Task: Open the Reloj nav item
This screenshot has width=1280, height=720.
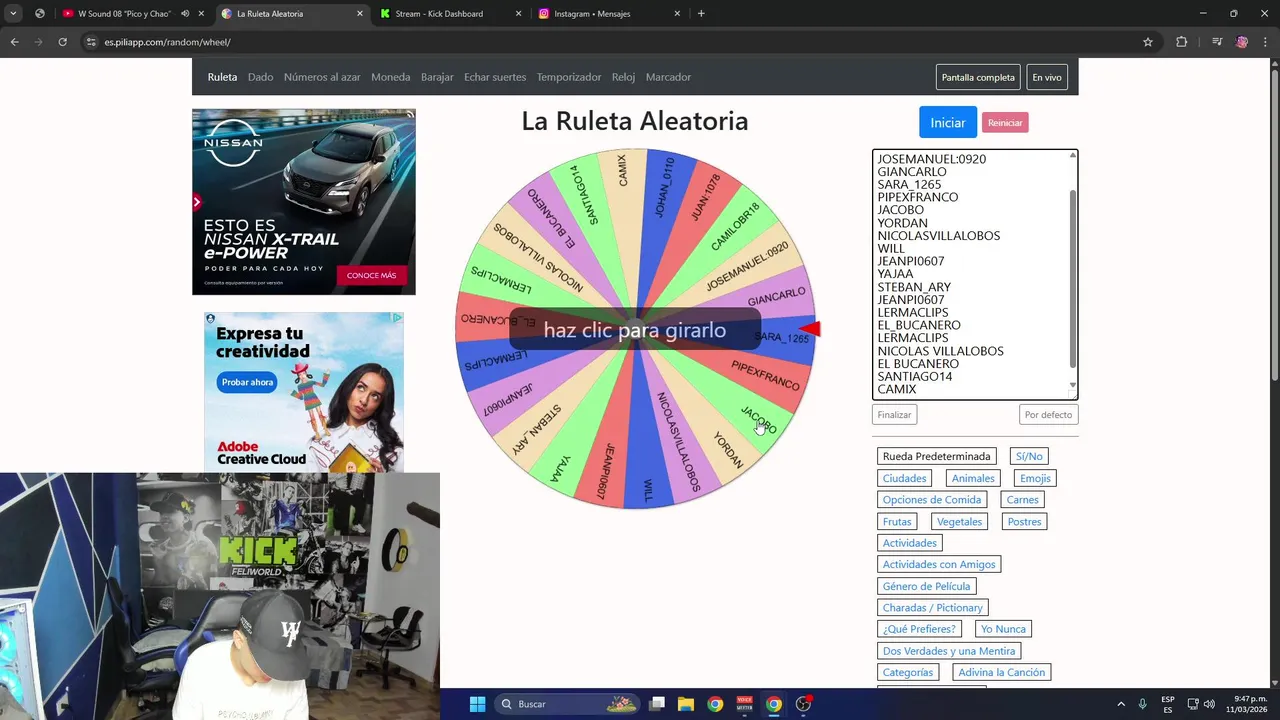Action: tap(623, 77)
